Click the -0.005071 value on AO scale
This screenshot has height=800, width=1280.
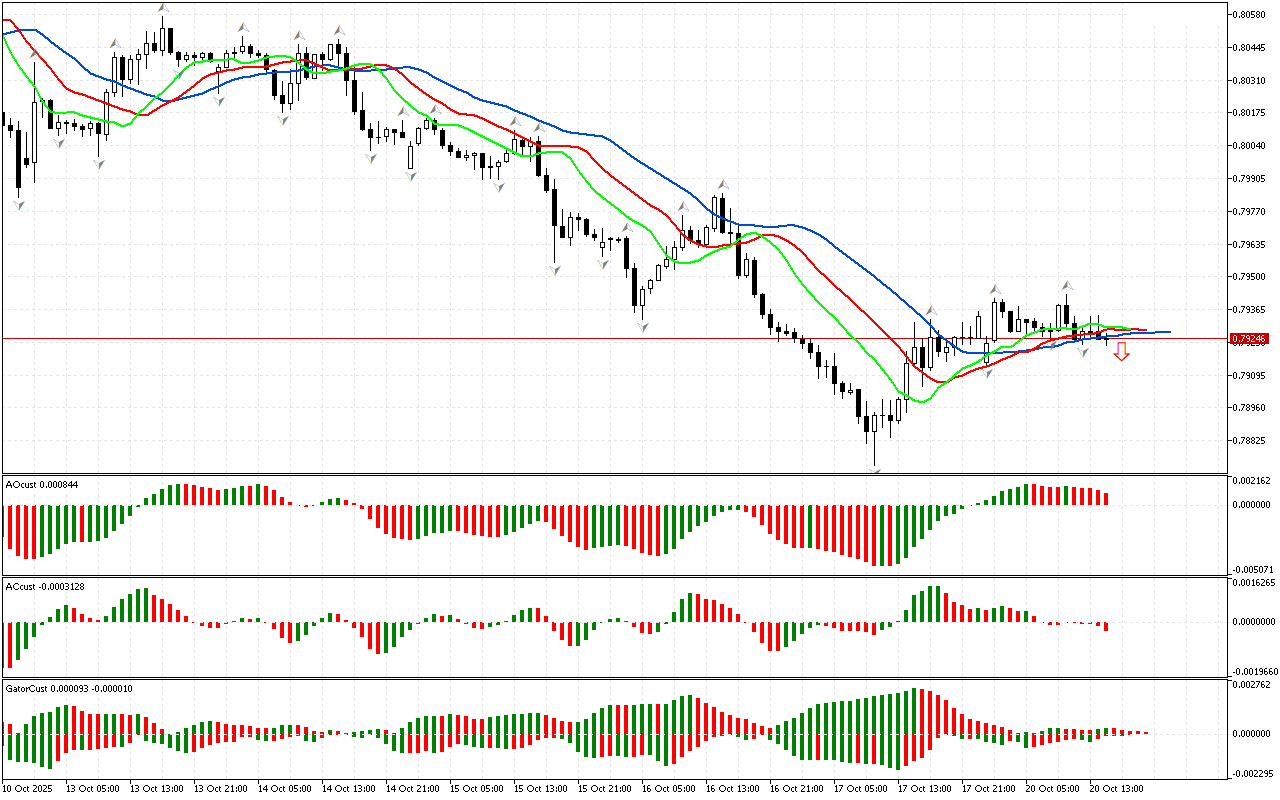pyautogui.click(x=1250, y=568)
